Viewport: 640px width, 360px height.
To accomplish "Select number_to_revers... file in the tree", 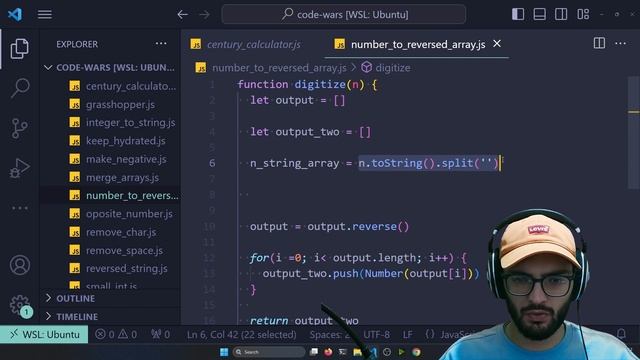I will coord(110,196).
